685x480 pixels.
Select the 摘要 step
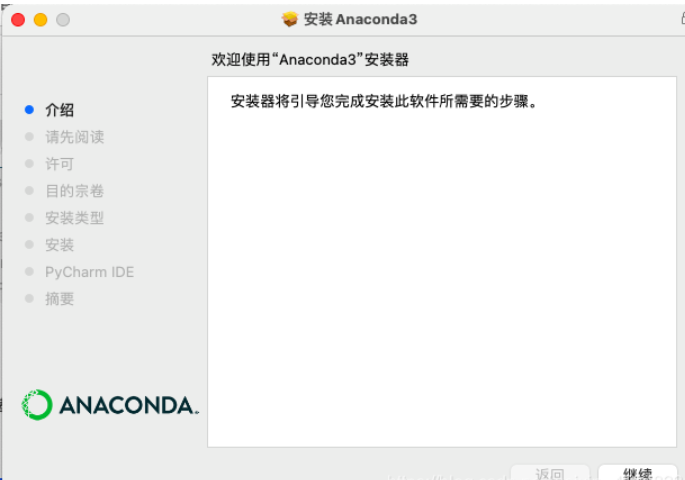(59, 299)
